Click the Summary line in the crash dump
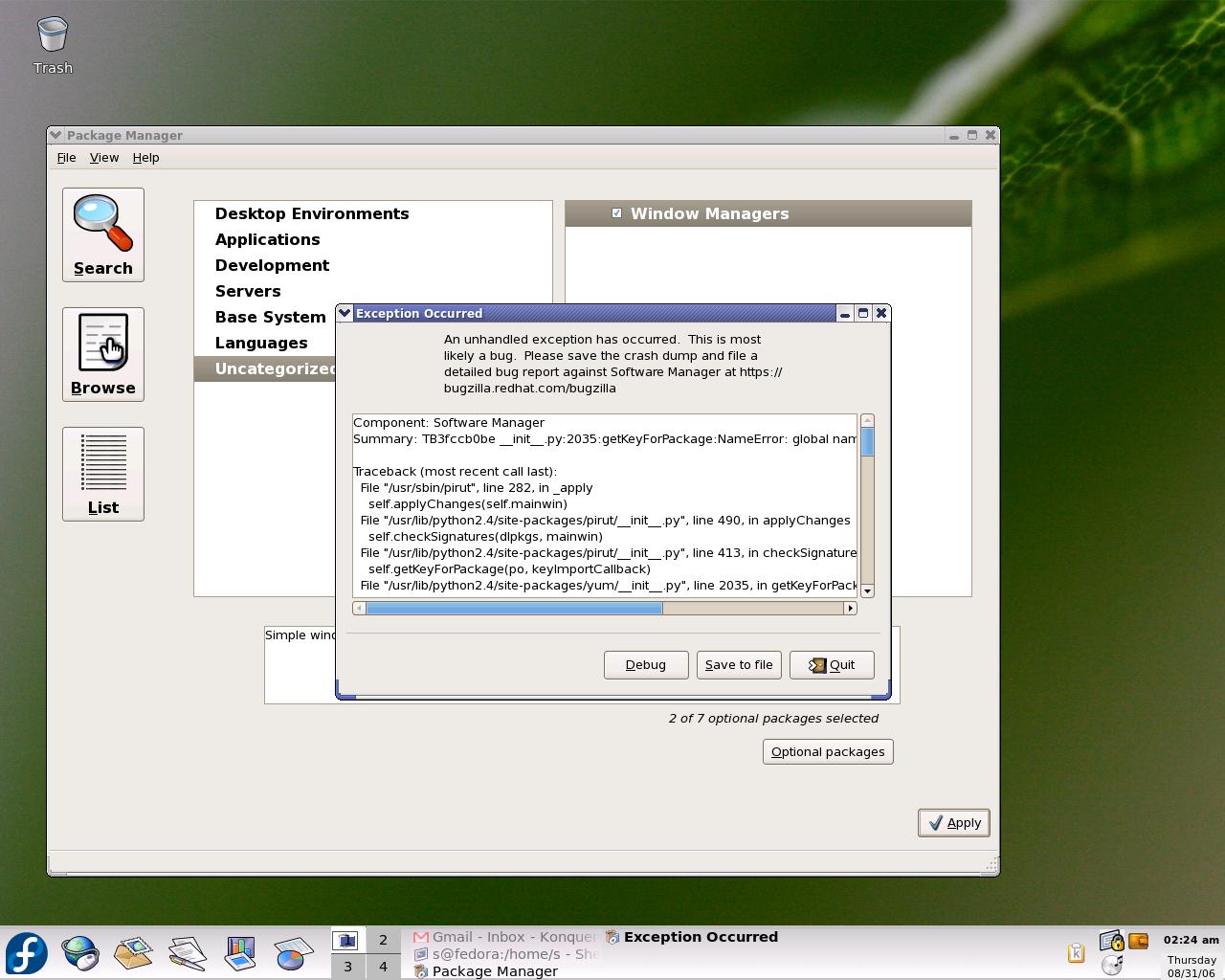The width and height of the screenshot is (1225, 980). tap(605, 439)
